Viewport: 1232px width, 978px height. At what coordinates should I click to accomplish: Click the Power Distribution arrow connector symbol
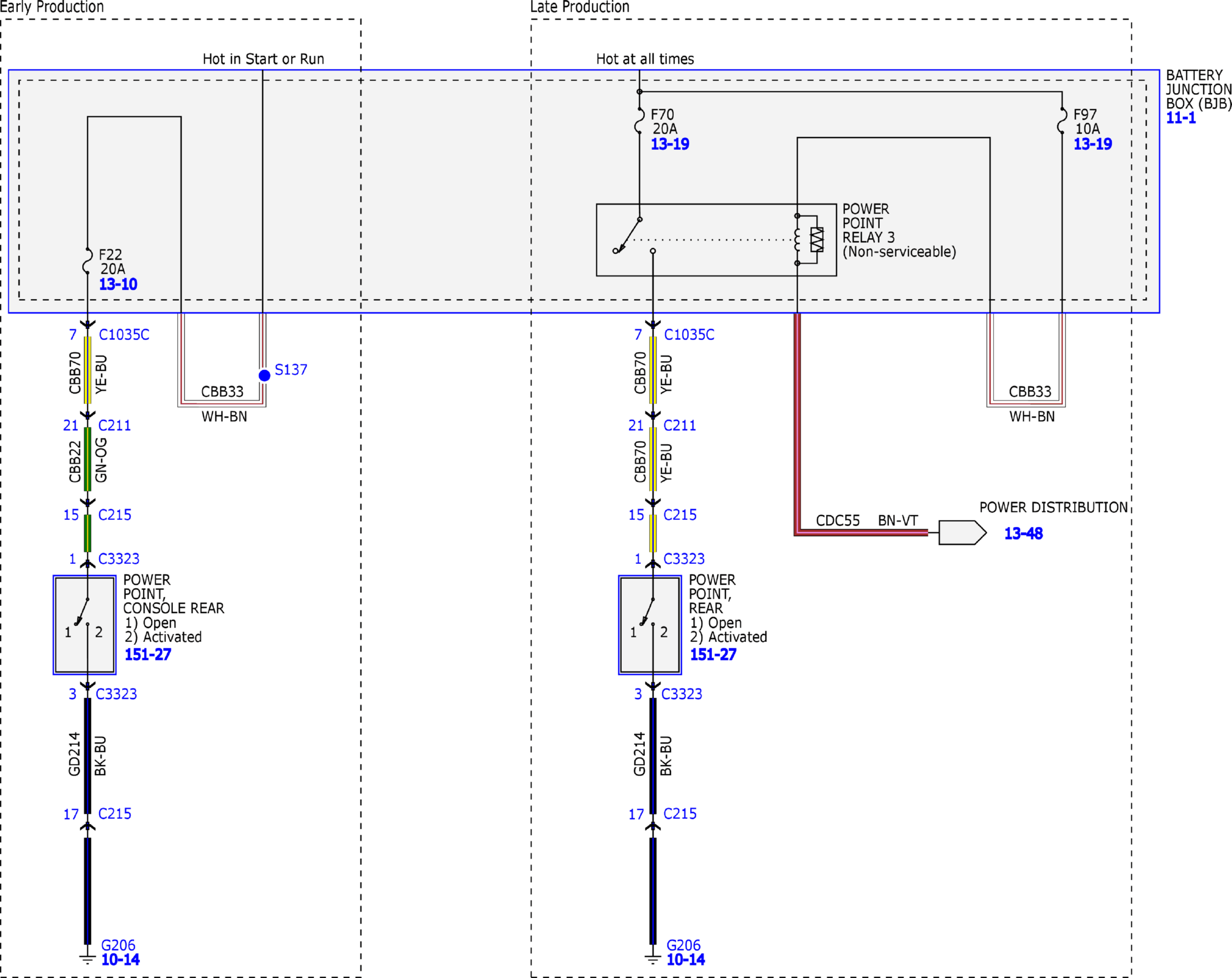[962, 533]
